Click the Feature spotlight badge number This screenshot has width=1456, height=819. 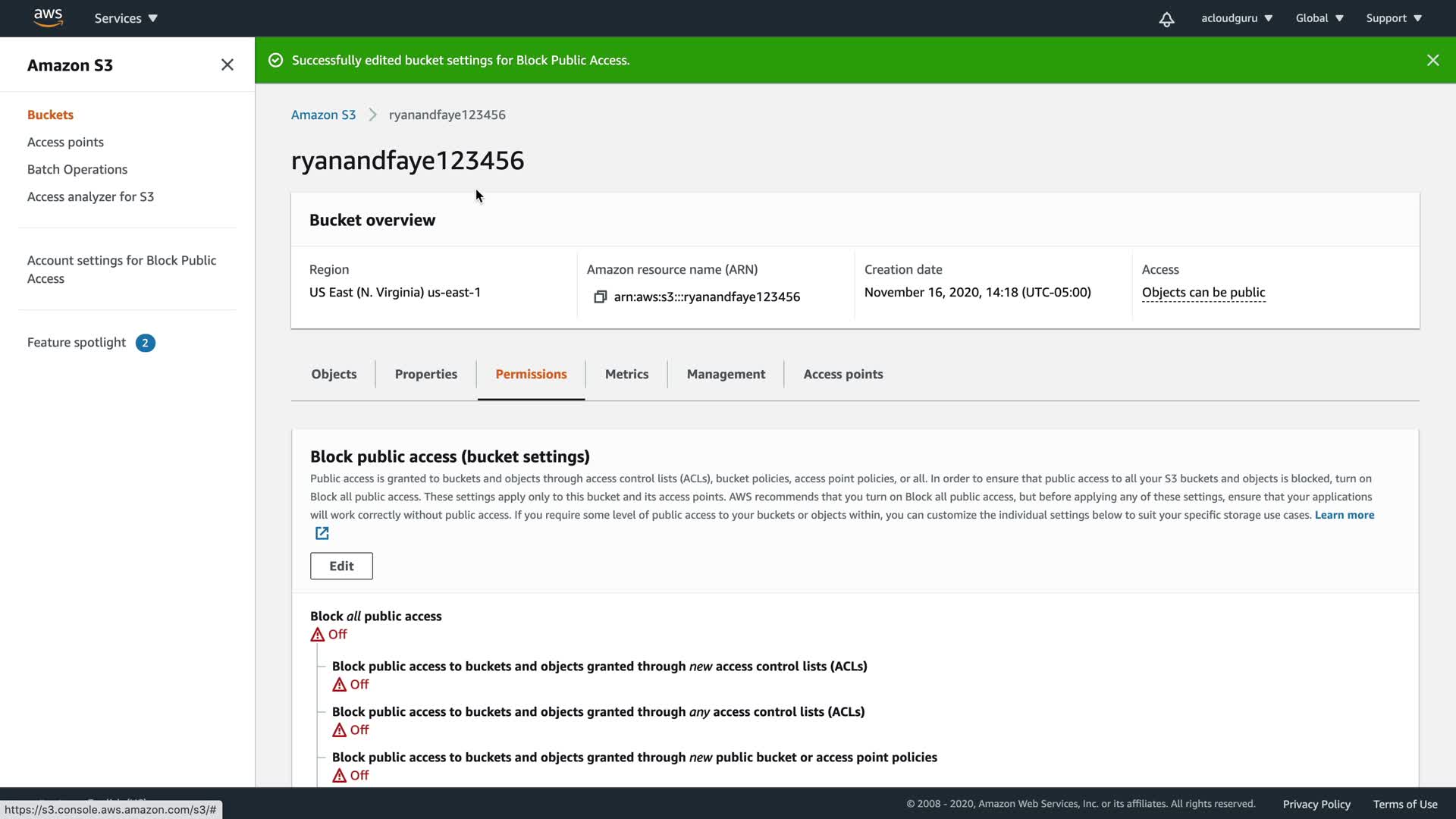tap(145, 343)
